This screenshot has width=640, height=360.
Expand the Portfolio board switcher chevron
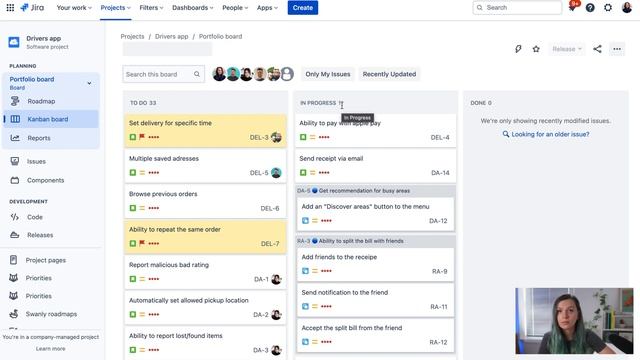pyautogui.click(x=89, y=83)
